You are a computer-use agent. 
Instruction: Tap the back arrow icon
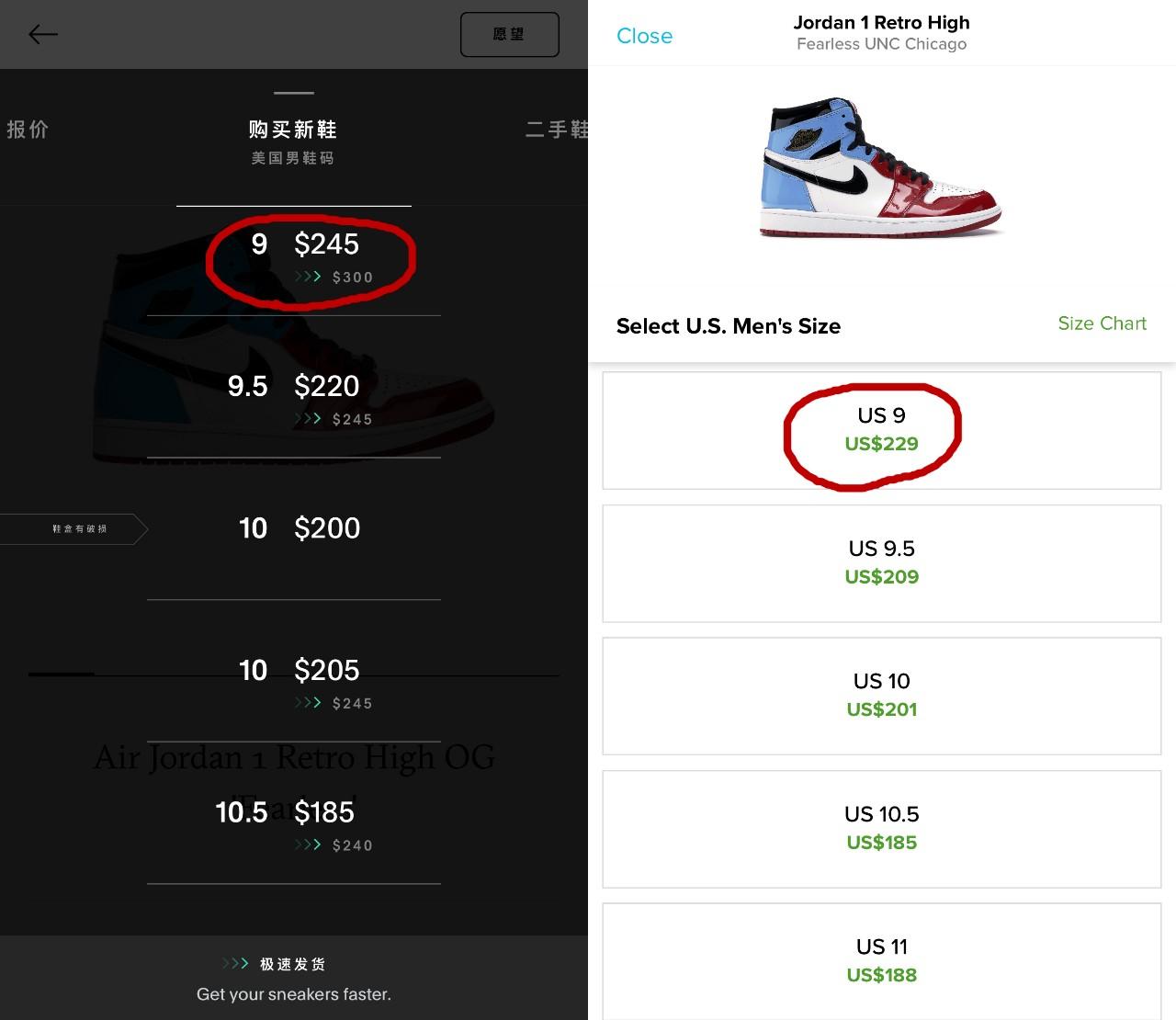43,35
